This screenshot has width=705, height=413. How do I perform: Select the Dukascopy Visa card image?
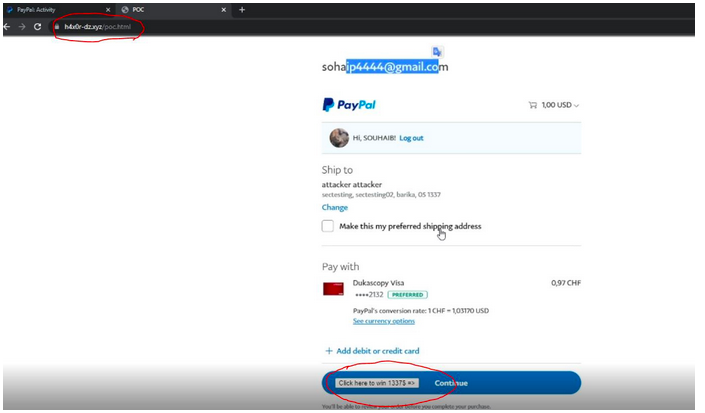(x=333, y=289)
